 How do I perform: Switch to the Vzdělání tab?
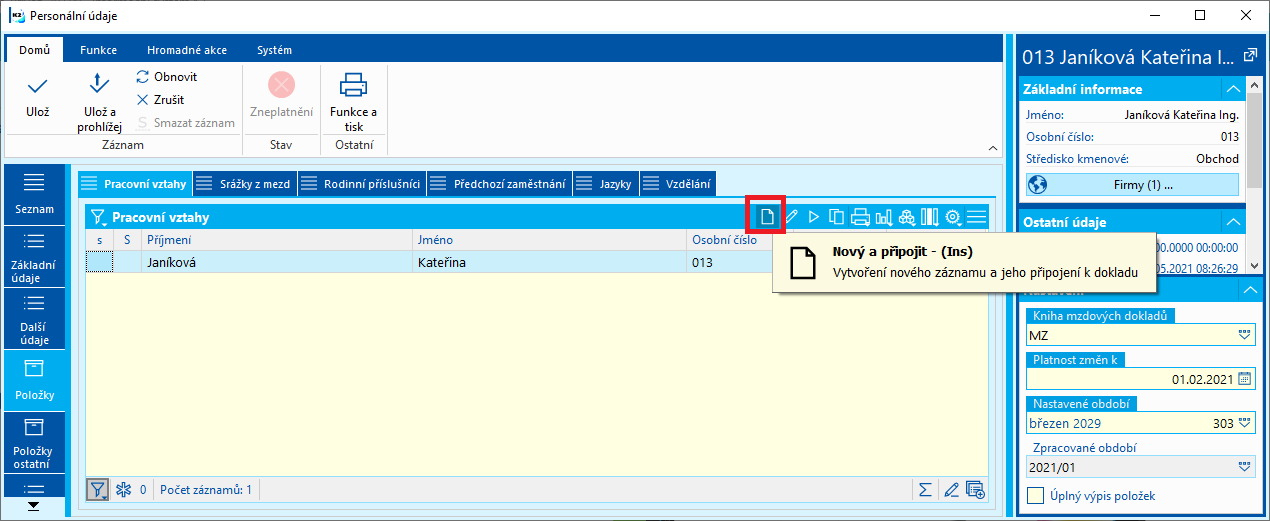[678, 184]
